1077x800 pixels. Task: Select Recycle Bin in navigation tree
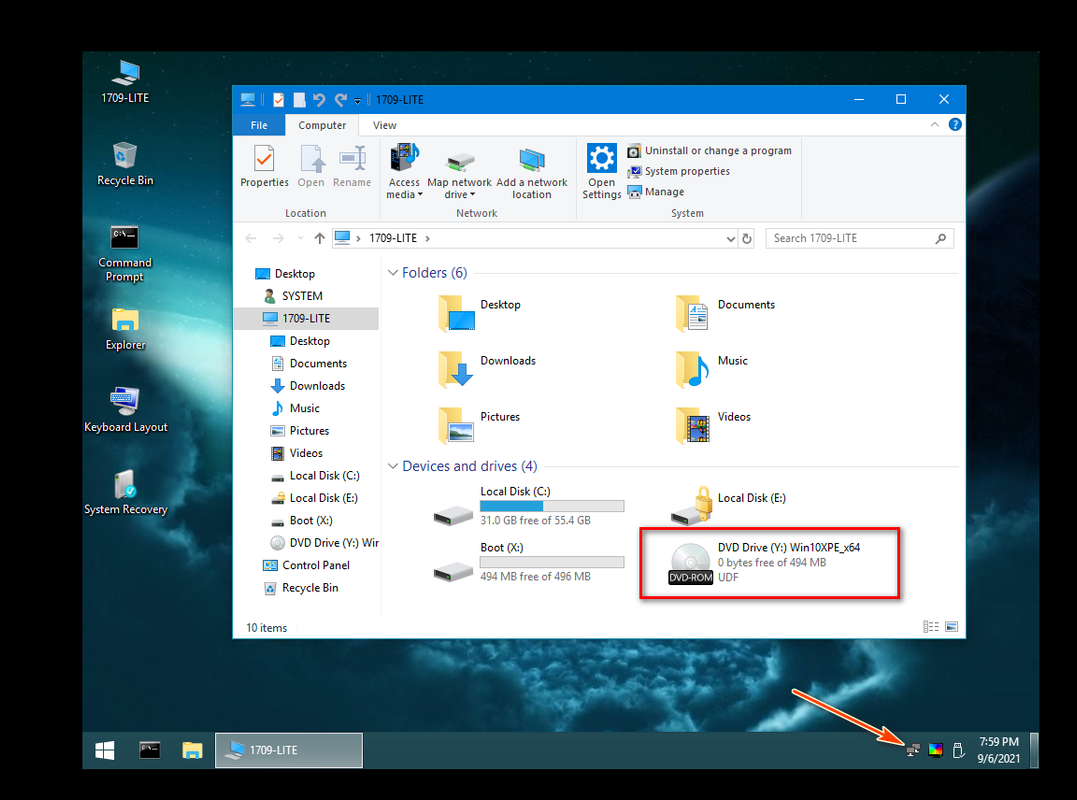pos(310,588)
